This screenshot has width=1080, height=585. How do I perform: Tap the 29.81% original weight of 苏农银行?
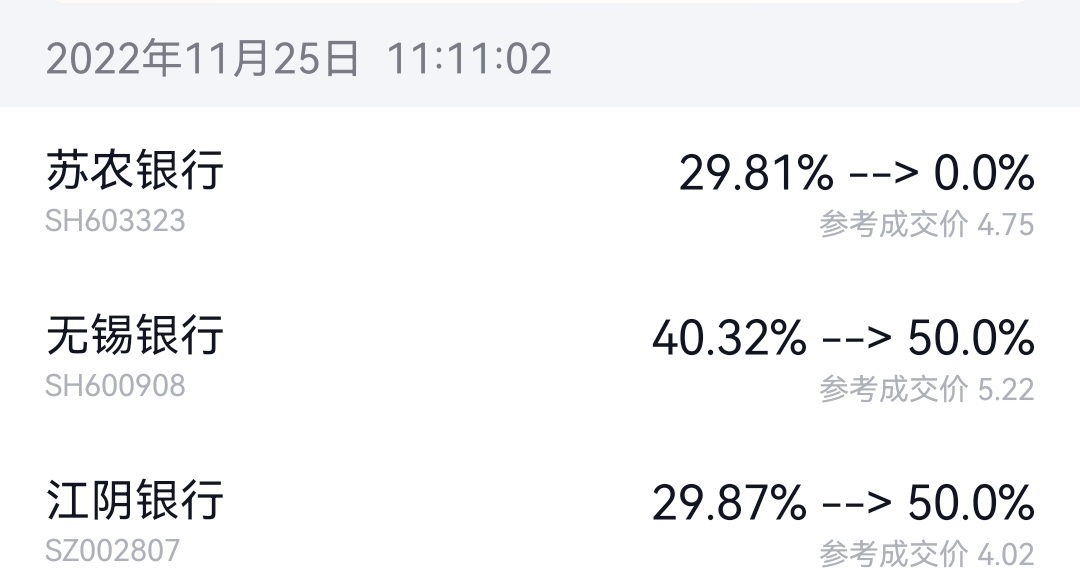pos(756,174)
